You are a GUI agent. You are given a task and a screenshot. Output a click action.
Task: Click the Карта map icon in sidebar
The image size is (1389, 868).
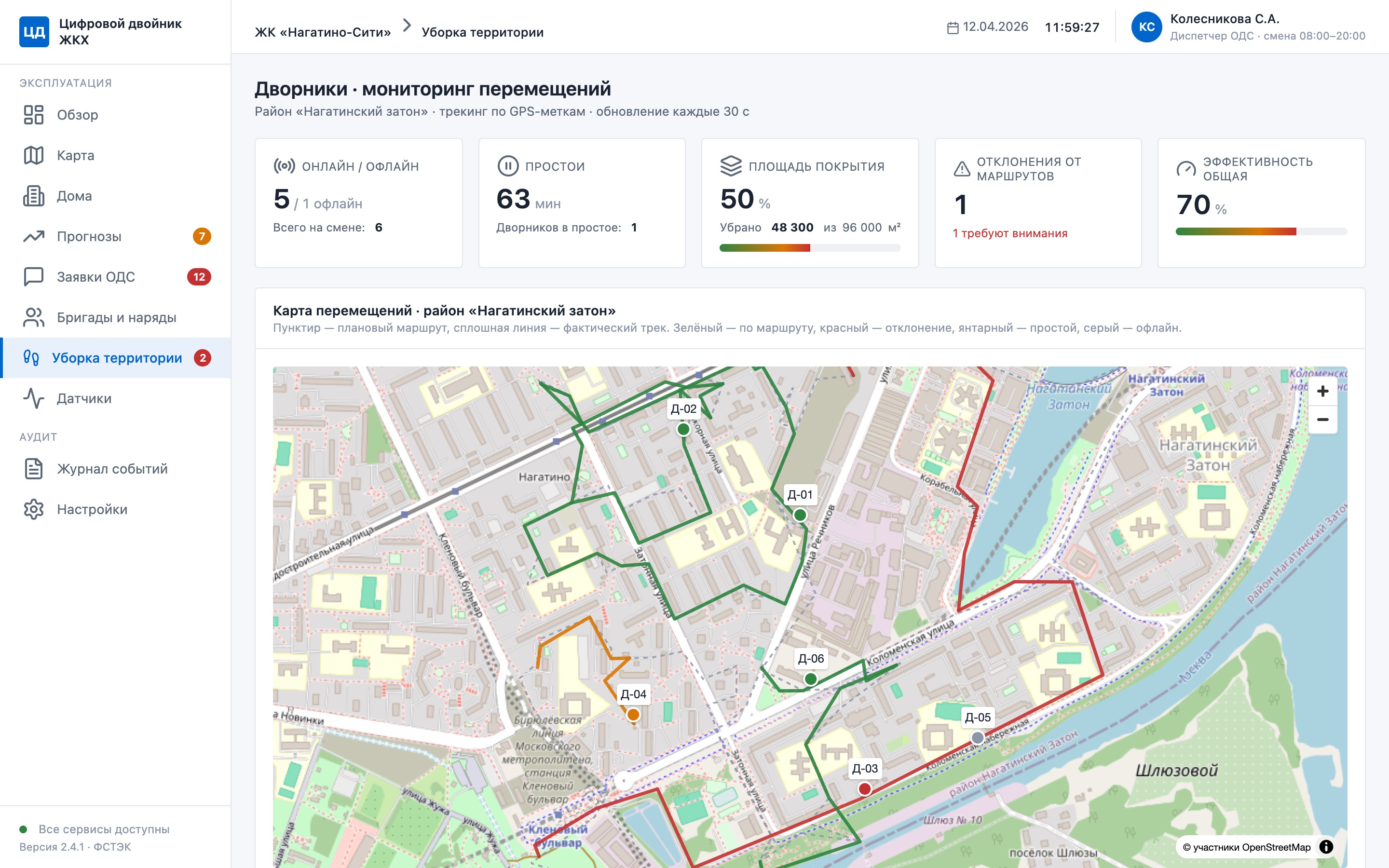click(x=34, y=155)
